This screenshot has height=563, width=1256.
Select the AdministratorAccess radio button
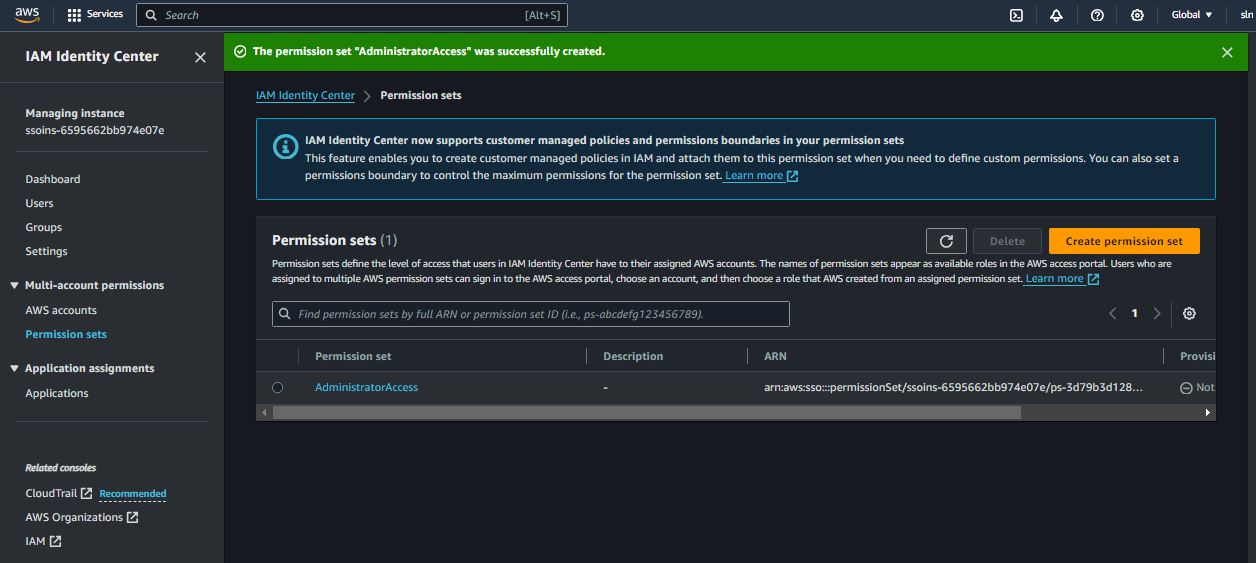click(x=277, y=387)
